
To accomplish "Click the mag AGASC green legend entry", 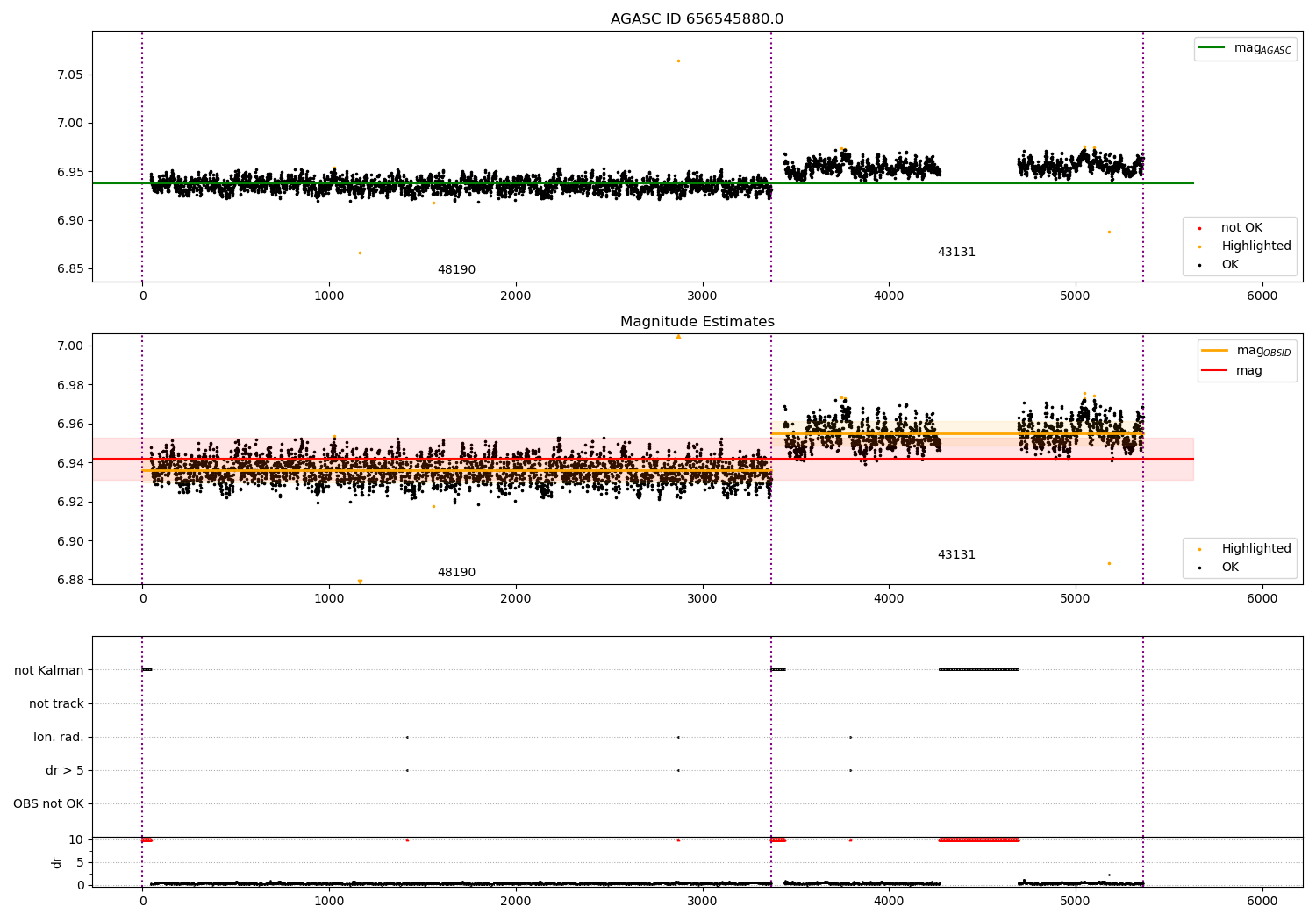I will [x=1246, y=48].
